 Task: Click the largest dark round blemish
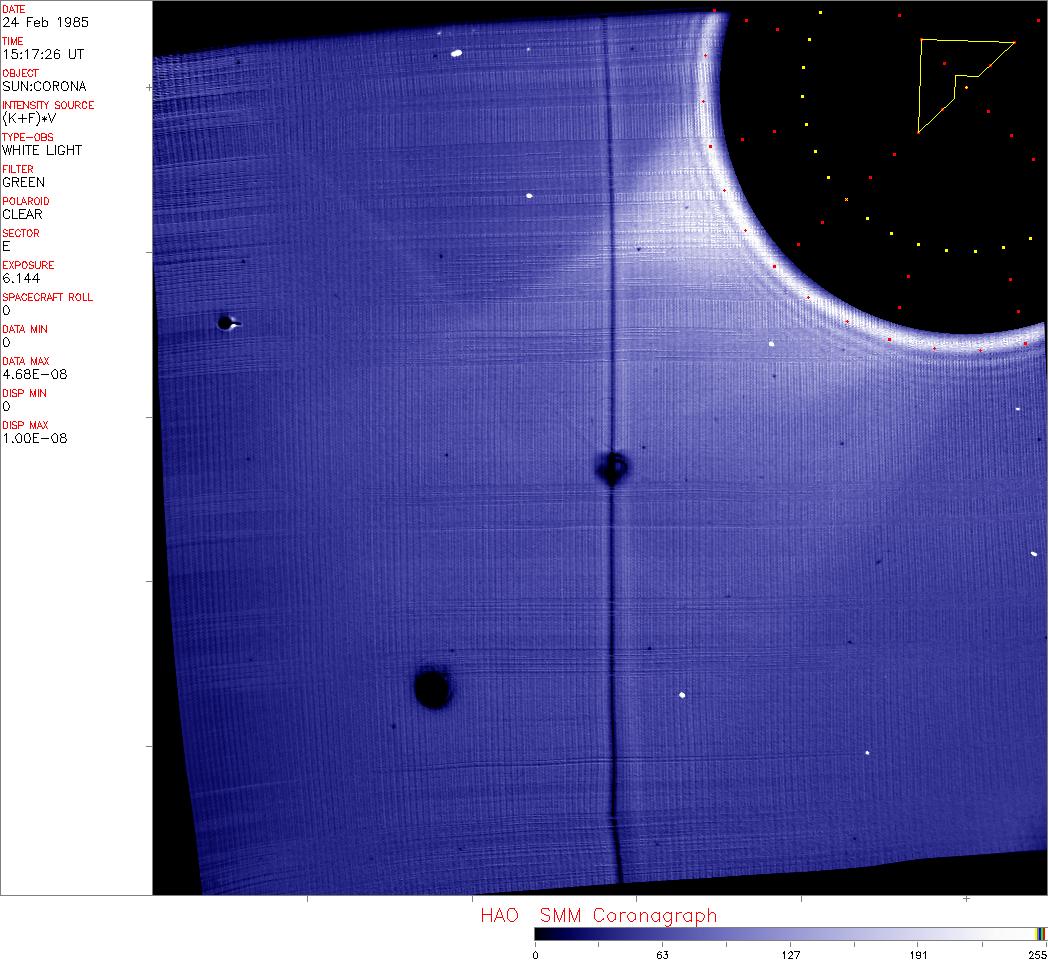(x=432, y=688)
